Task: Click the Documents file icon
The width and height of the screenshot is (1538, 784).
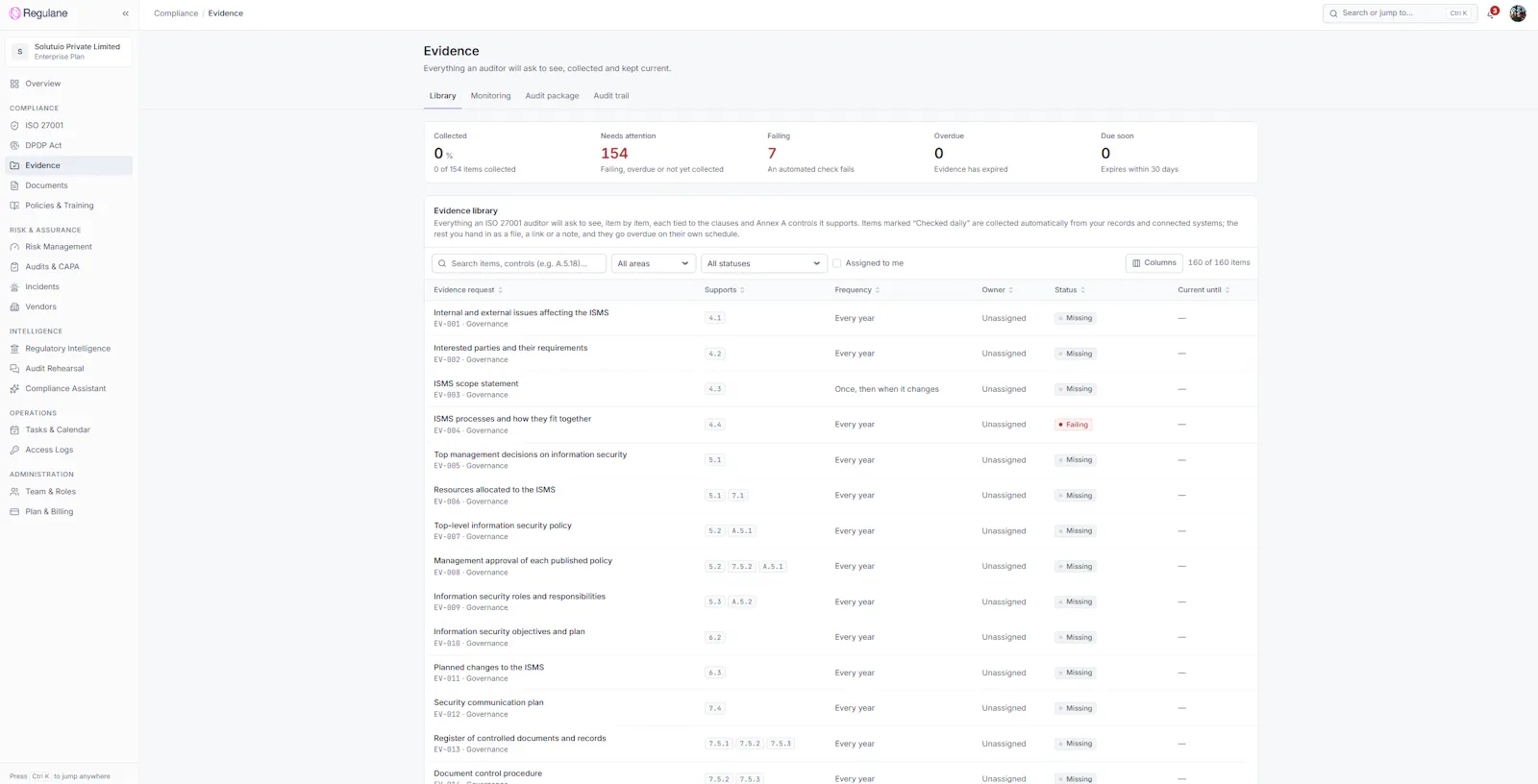Action: click(x=14, y=185)
